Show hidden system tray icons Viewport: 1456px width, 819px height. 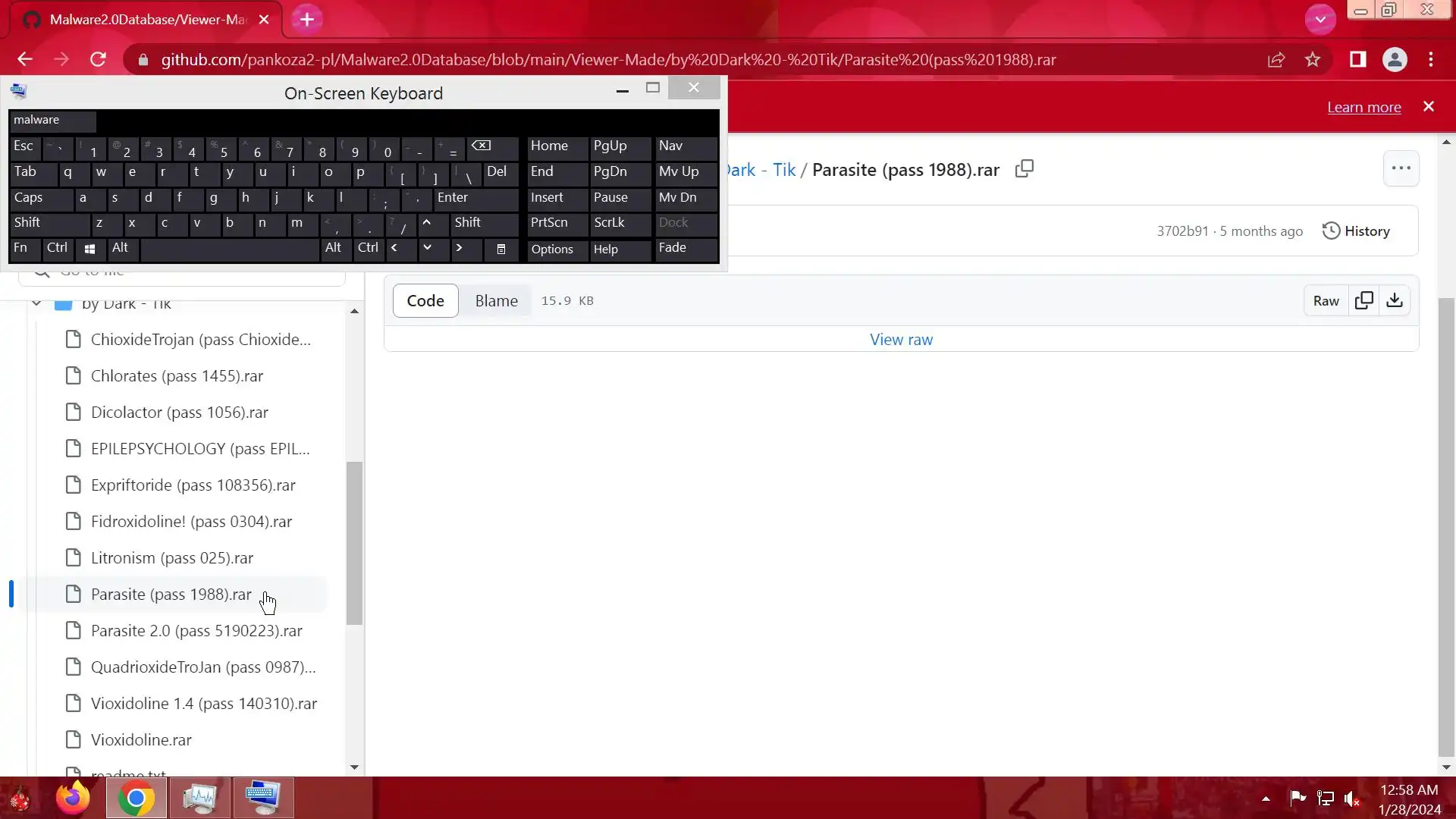(x=1266, y=798)
